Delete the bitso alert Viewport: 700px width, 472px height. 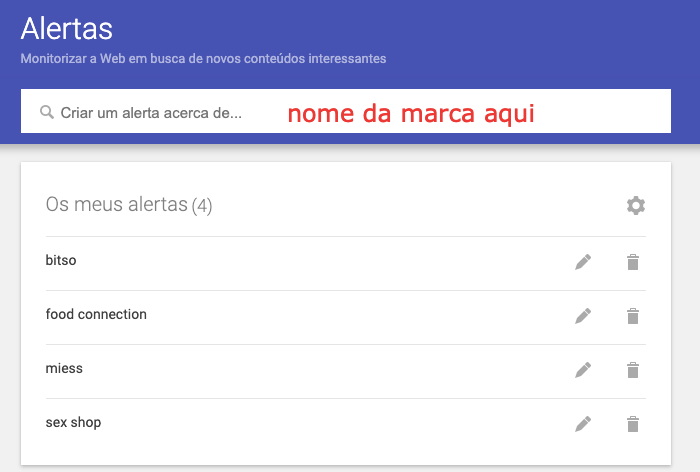click(633, 262)
